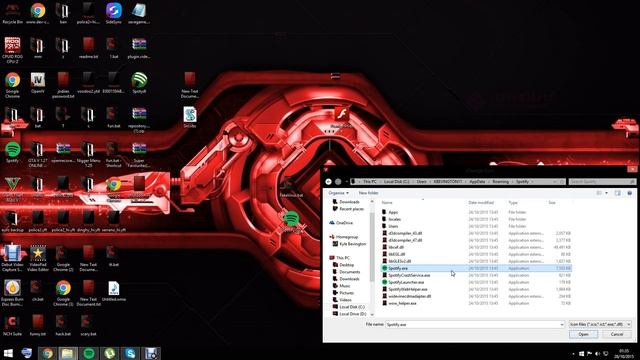Open the Windows Start button
The height and width of the screenshot is (360, 640).
pyautogui.click(x=8, y=353)
